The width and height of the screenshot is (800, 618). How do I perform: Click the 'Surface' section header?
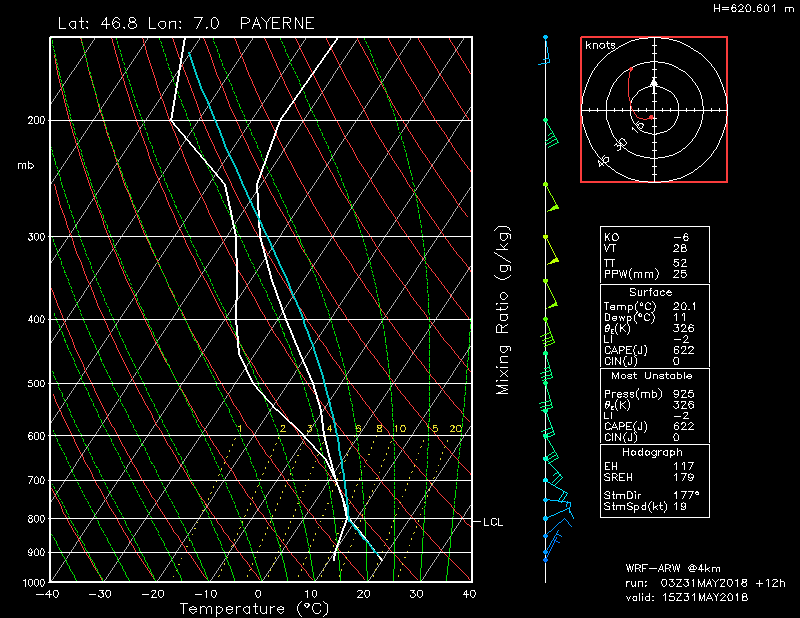point(650,292)
